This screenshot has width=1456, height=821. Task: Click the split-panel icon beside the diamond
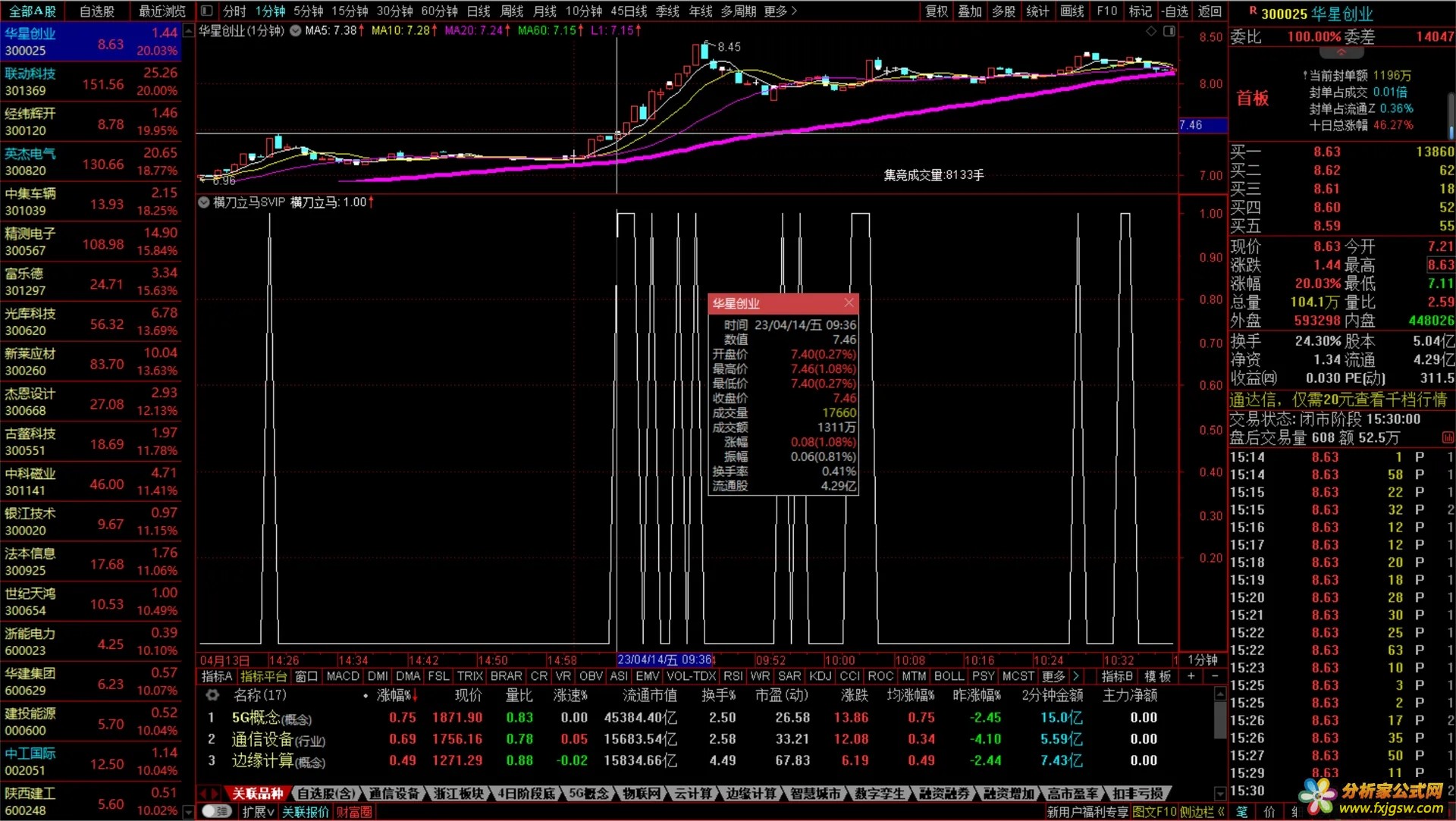point(1169,31)
